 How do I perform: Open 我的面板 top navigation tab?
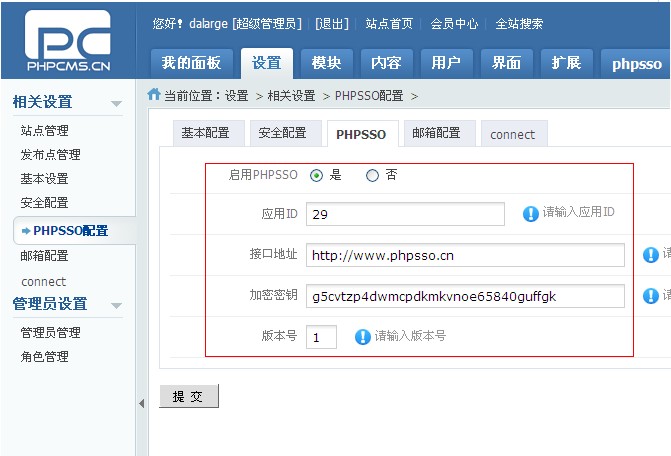[192, 63]
